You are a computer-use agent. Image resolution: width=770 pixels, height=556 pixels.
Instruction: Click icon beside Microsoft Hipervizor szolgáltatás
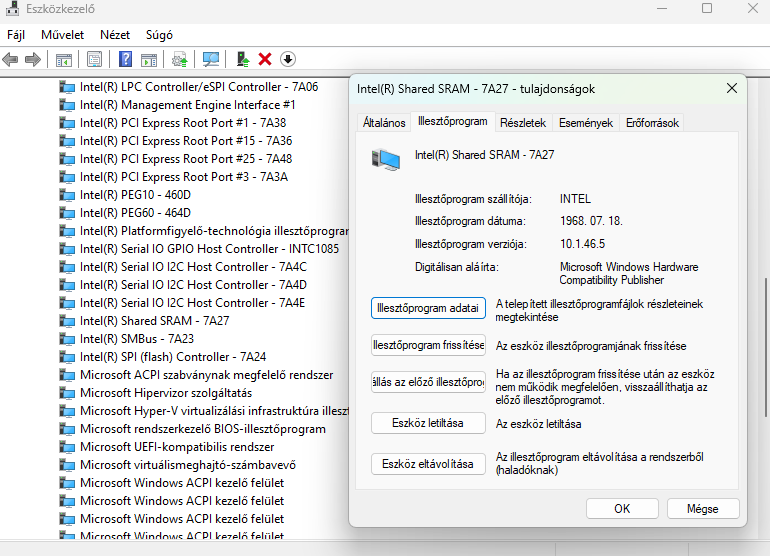67,393
